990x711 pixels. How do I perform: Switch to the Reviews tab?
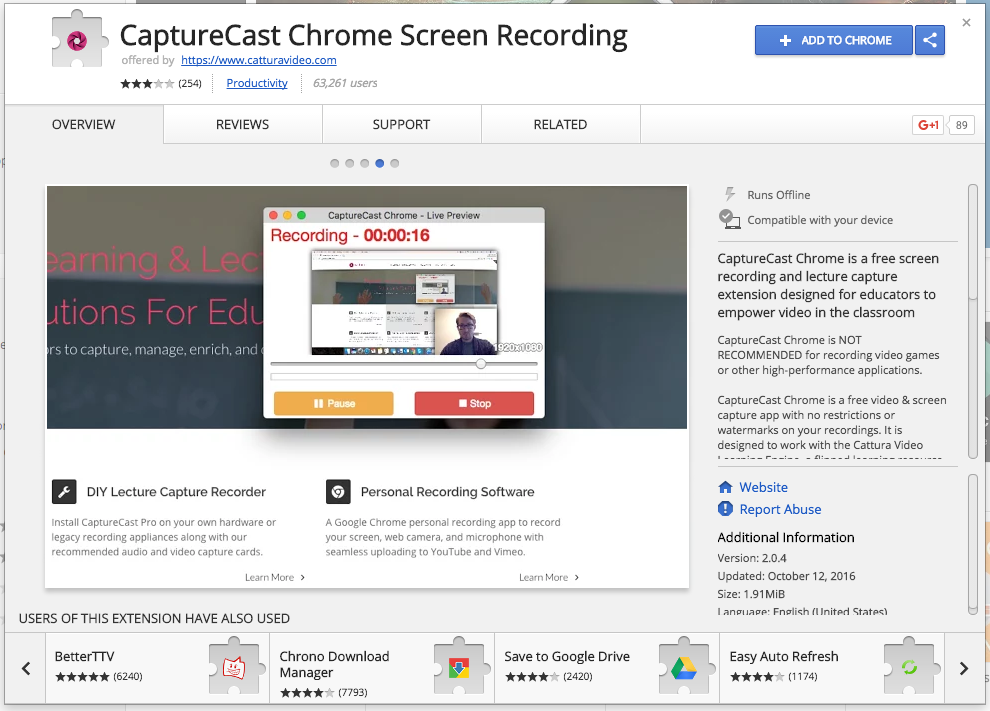(x=242, y=124)
